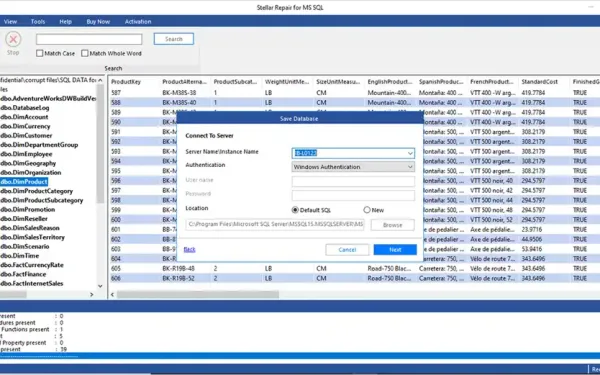The width and height of the screenshot is (600, 375).
Task: Select the New location radio button
Action: click(x=367, y=210)
